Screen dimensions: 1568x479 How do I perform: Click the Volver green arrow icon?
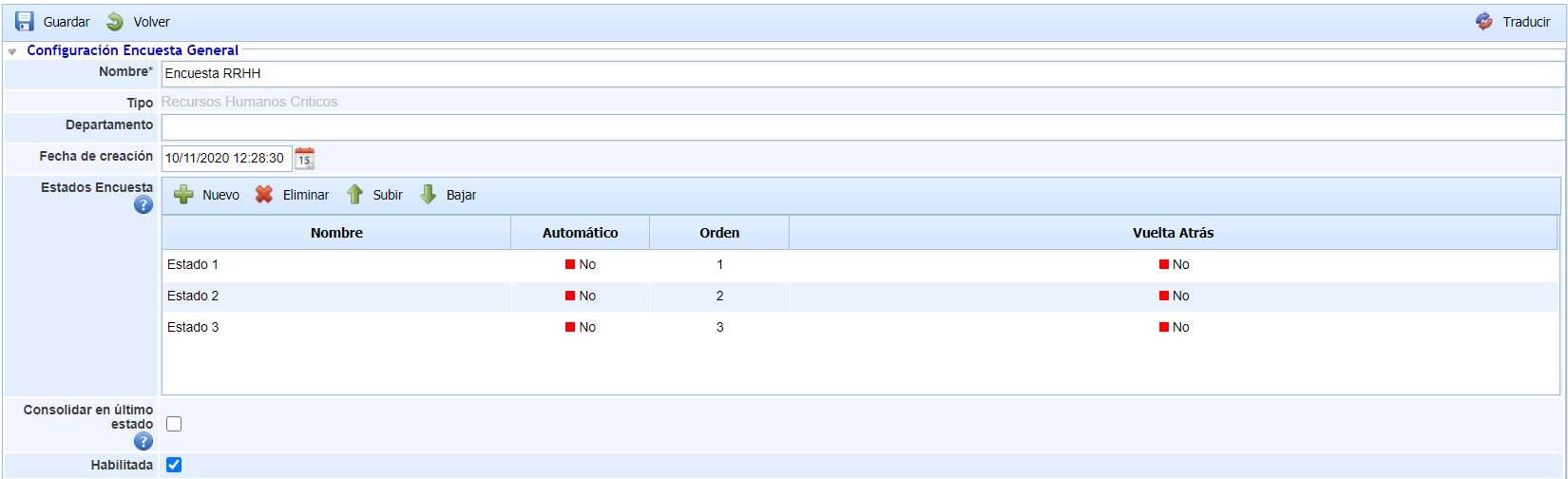[x=115, y=22]
